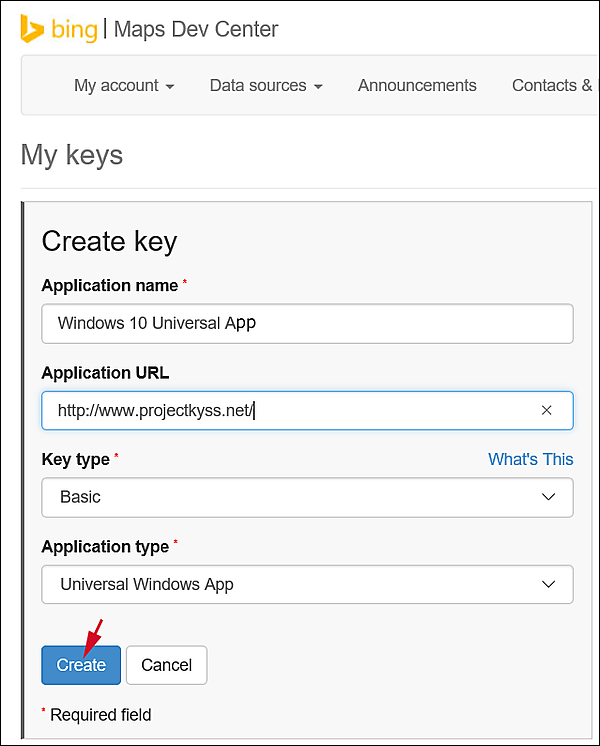The height and width of the screenshot is (746, 600).
Task: Click the Application URL label
Action: tap(105, 373)
